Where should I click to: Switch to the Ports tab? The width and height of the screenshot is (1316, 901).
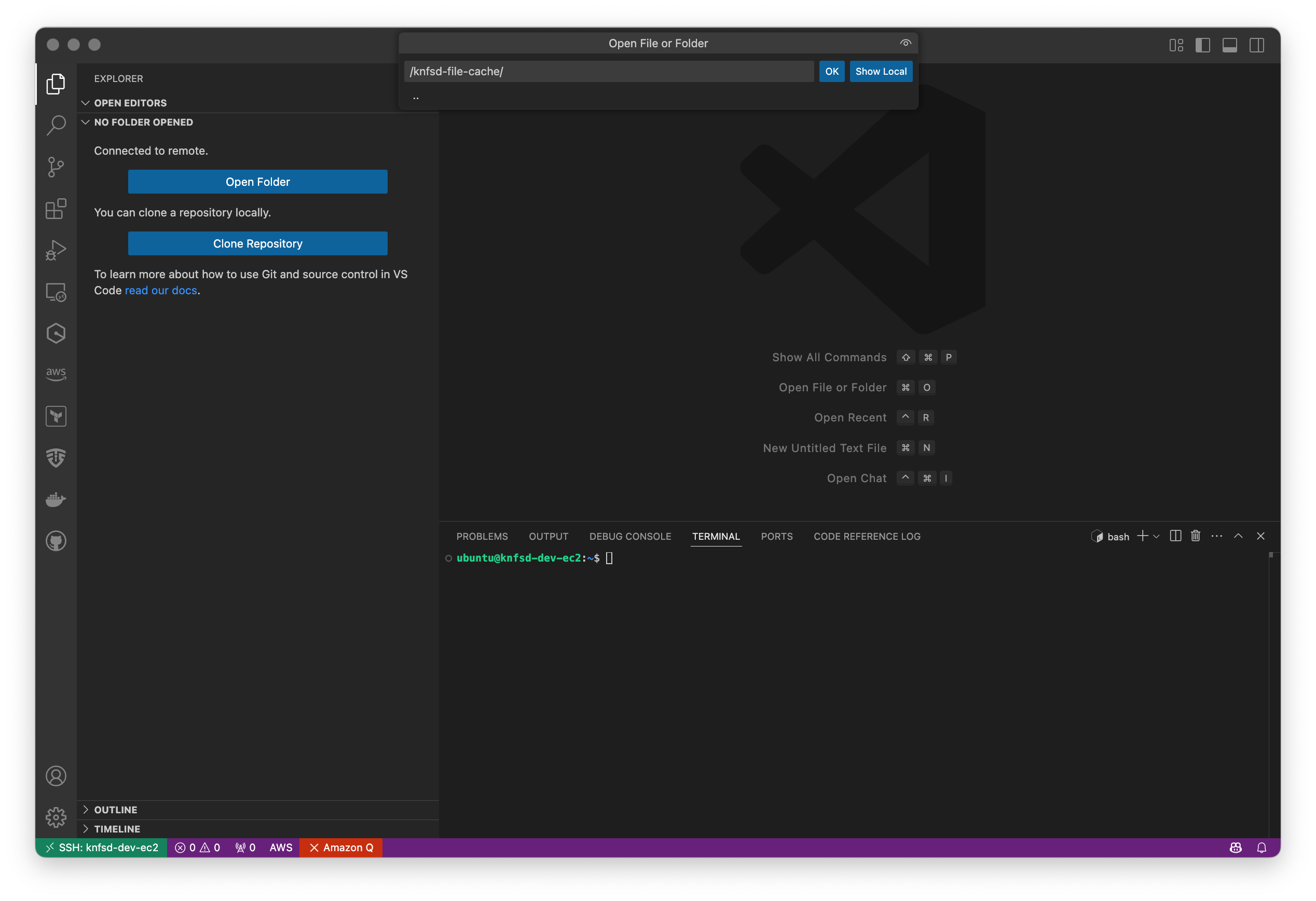point(776,536)
